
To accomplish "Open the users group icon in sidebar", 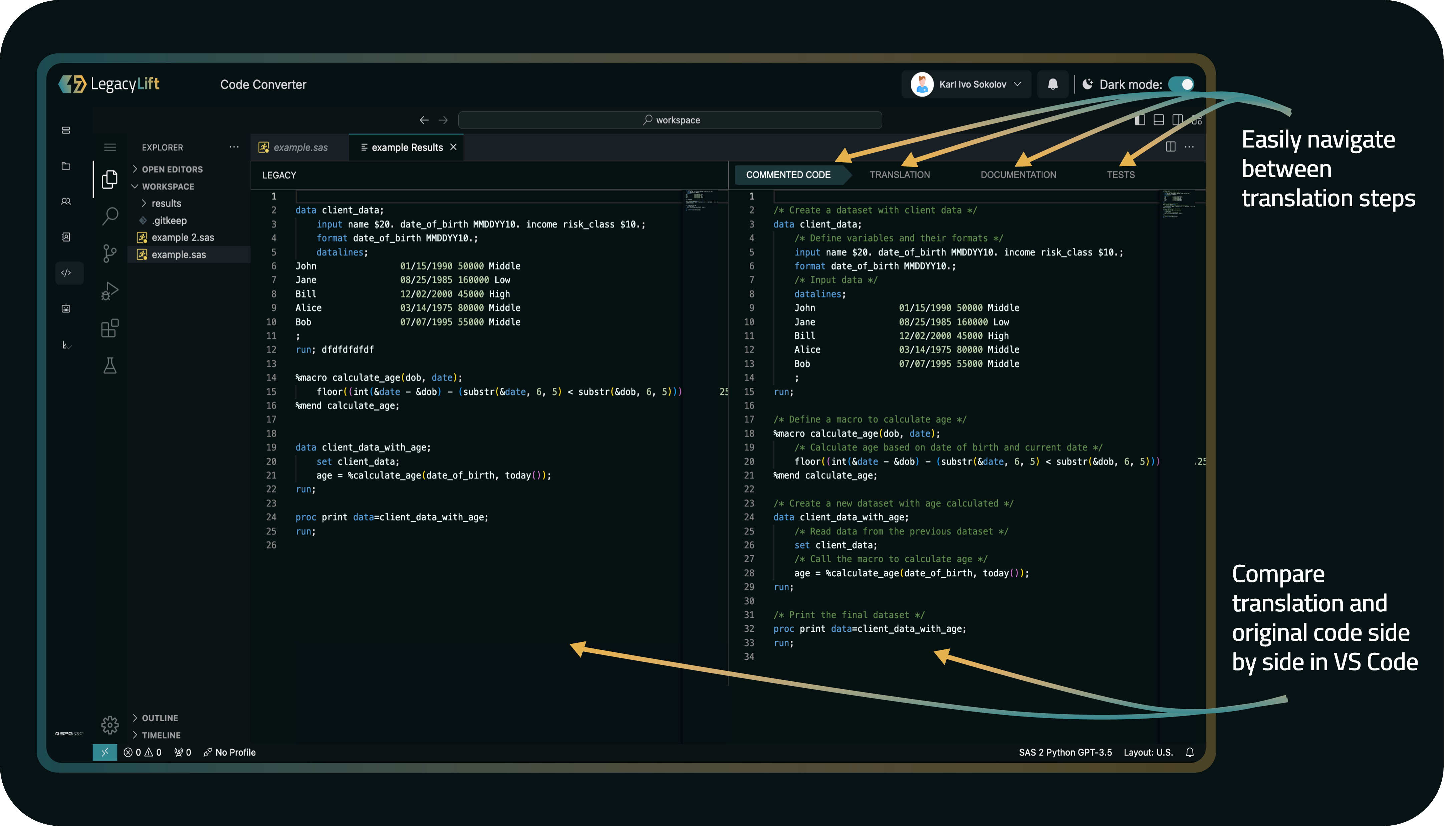I will [66, 201].
